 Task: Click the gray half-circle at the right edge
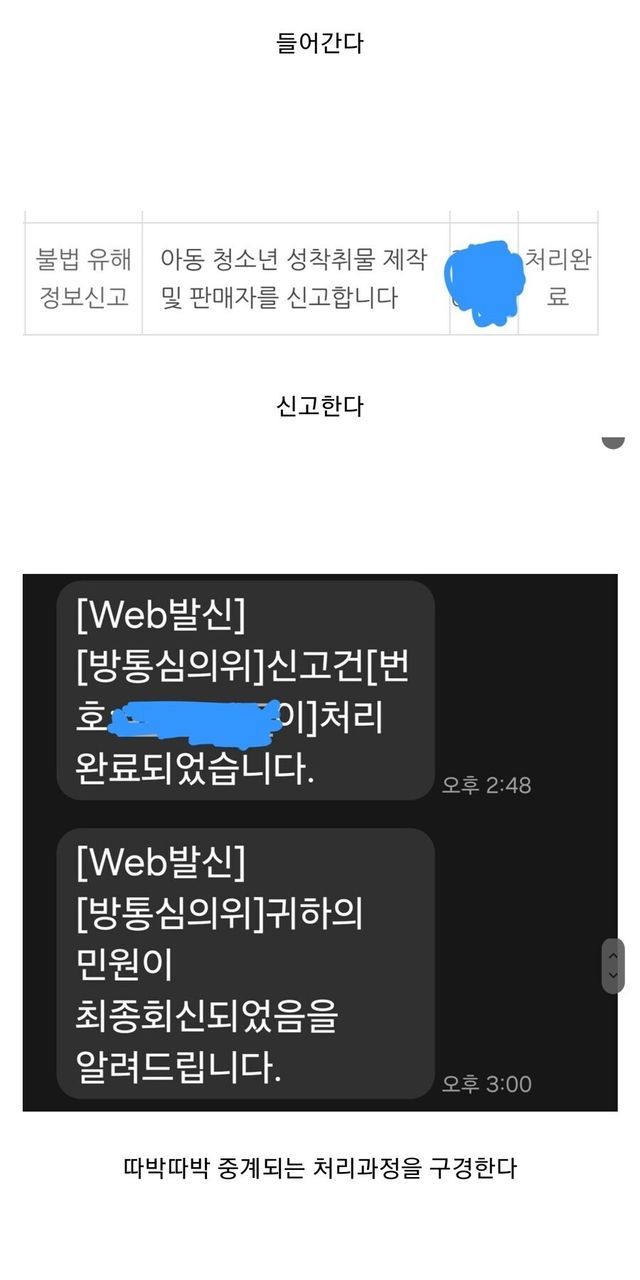[x=613, y=442]
